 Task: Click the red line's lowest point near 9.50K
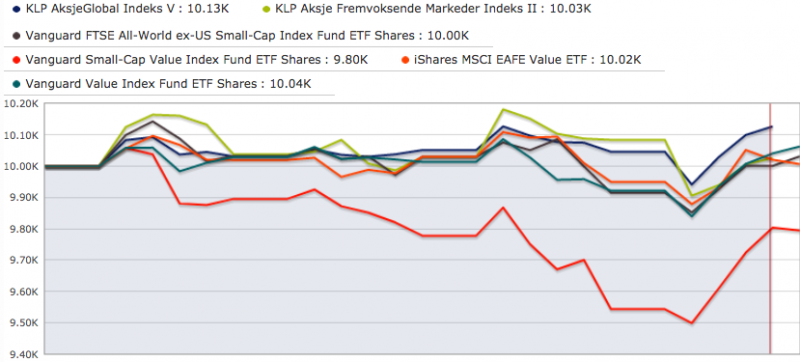[691, 323]
